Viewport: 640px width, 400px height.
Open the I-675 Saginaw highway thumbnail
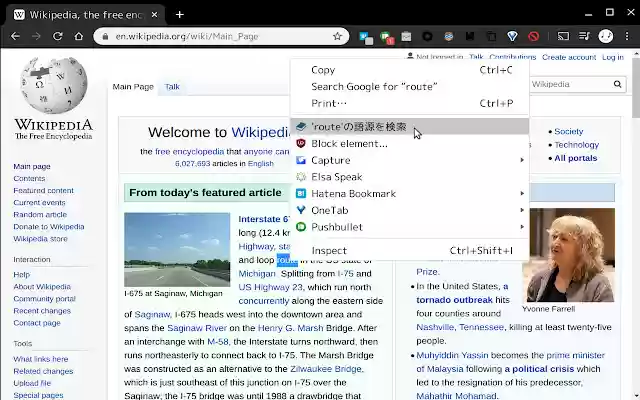pyautogui.click(x=177, y=249)
